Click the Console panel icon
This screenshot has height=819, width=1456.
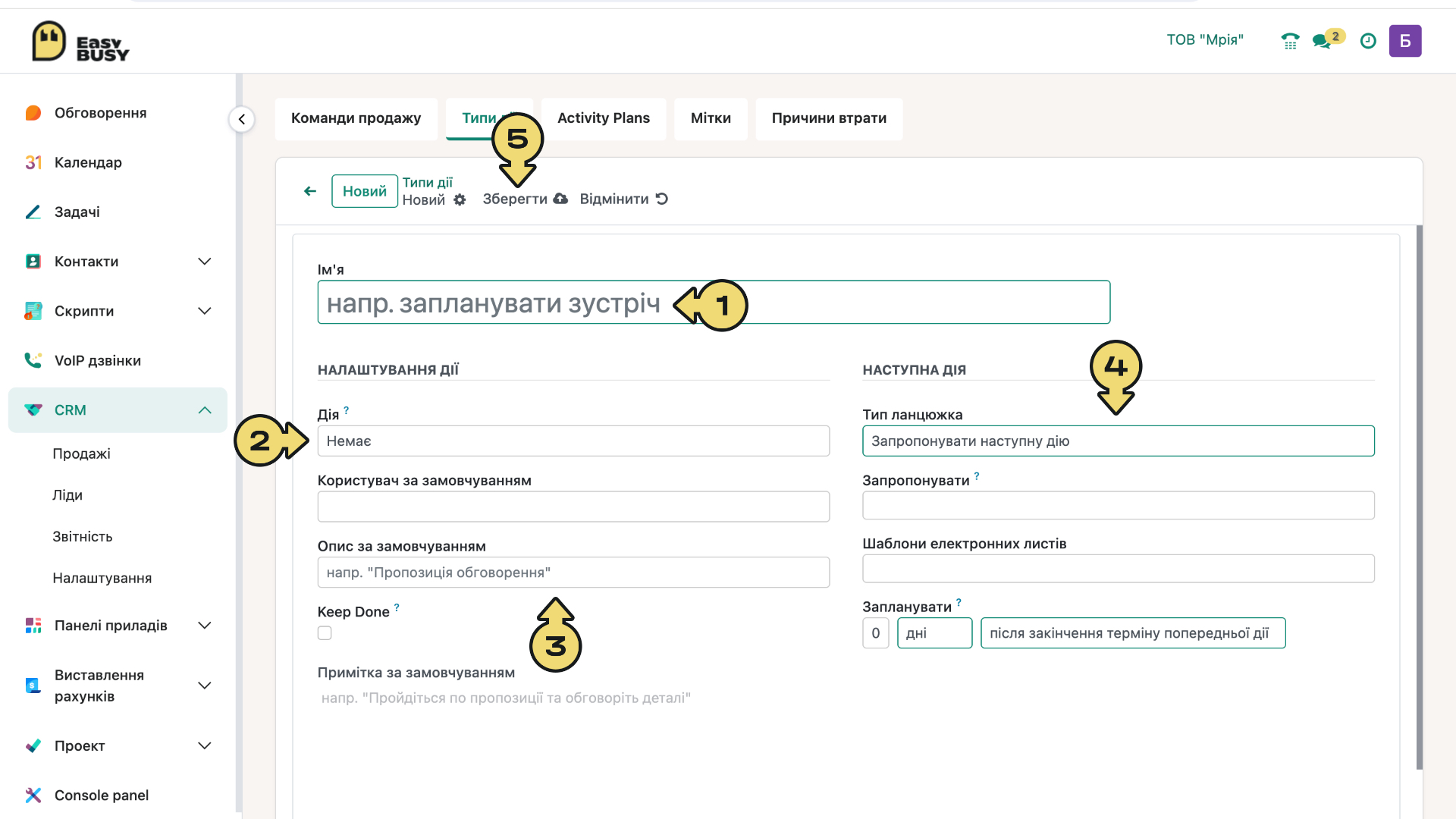[x=33, y=795]
